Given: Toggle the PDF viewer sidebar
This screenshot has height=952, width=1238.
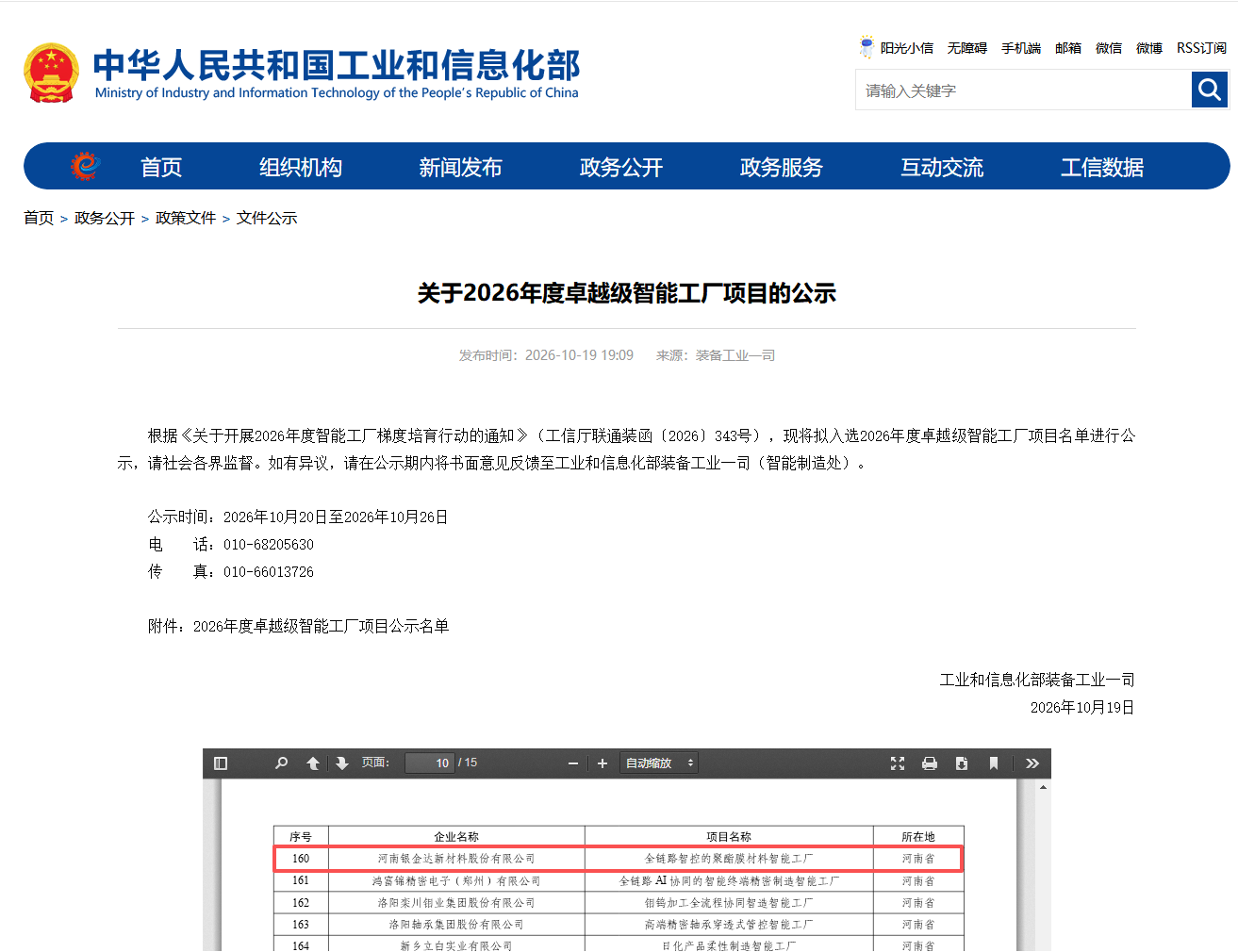Looking at the screenshot, I should 221,763.
